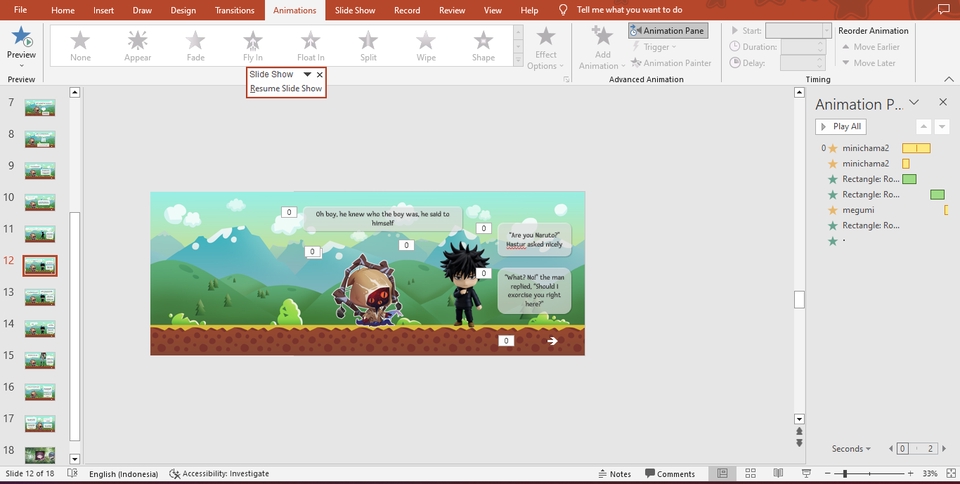Expand the animation gallery More arrow
Screen dimensions: 960x484
coord(518,61)
